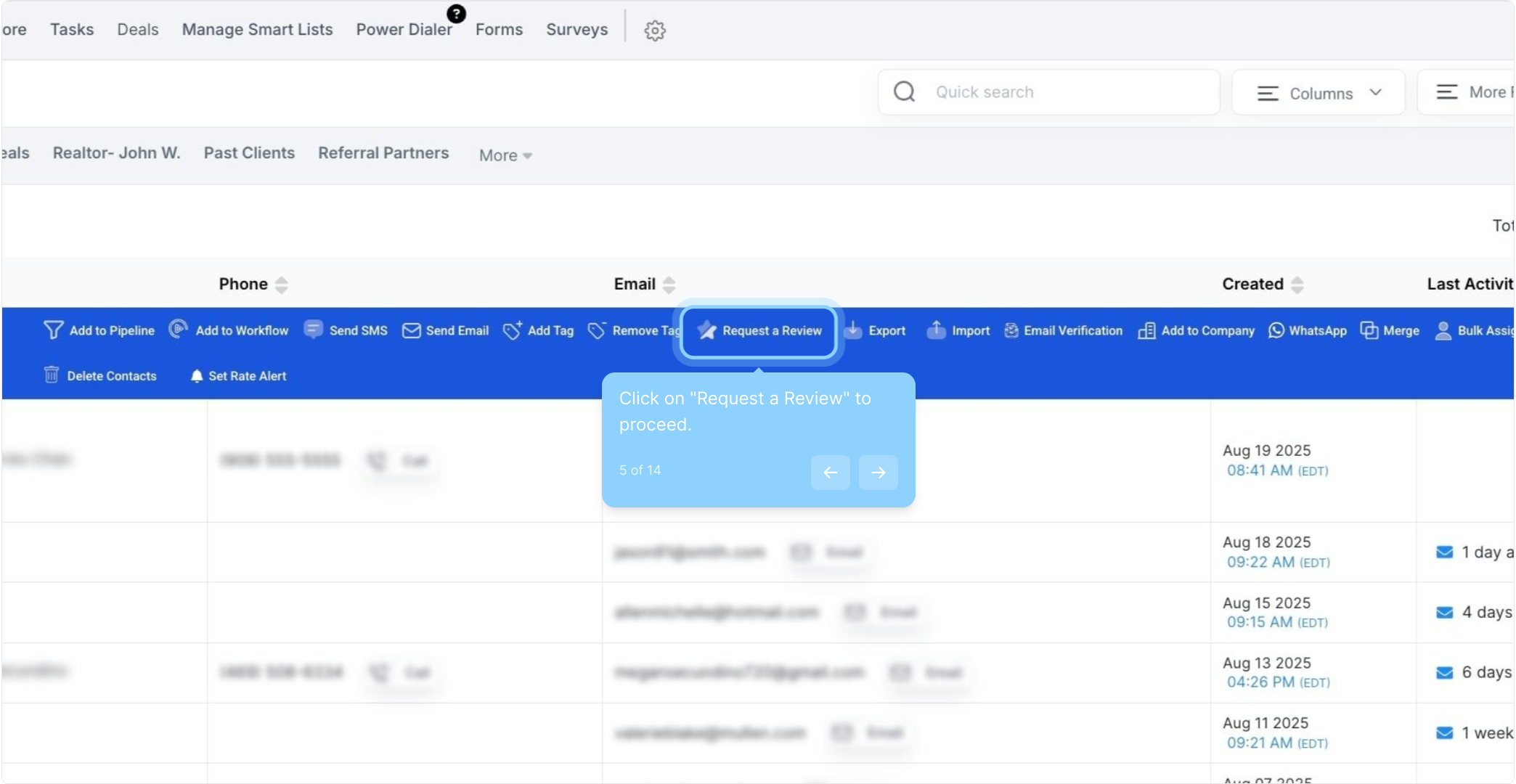Sort by the Created column arrows
The height and width of the screenshot is (784, 1516).
(x=1297, y=285)
